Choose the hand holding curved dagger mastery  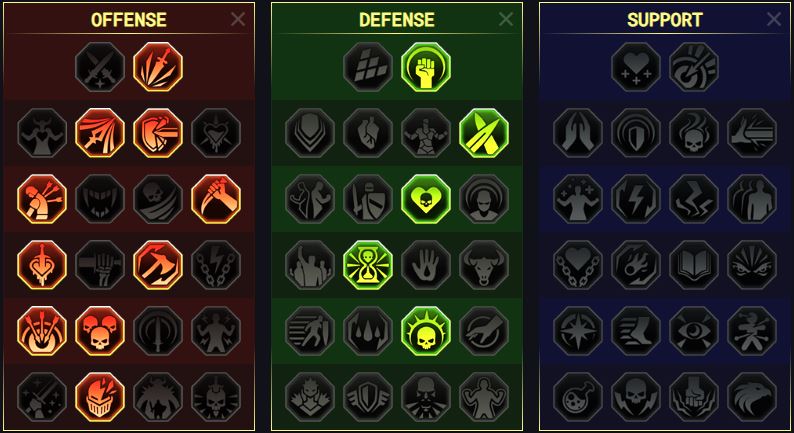click(216, 199)
